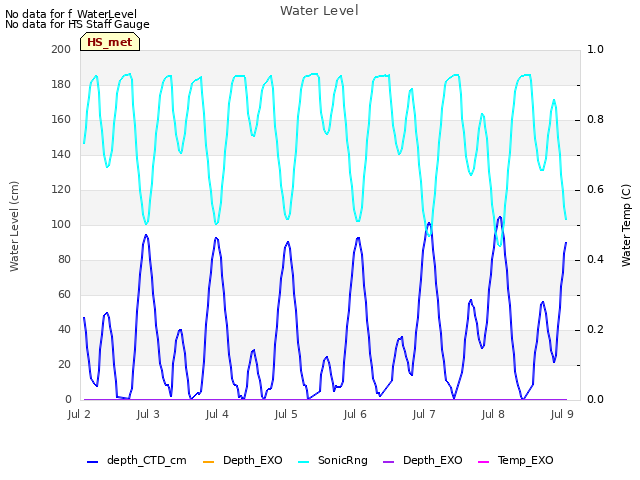Click the 'No data for HS Staff Gauge' message
This screenshot has width=640, height=480.
pyautogui.click(x=77, y=24)
